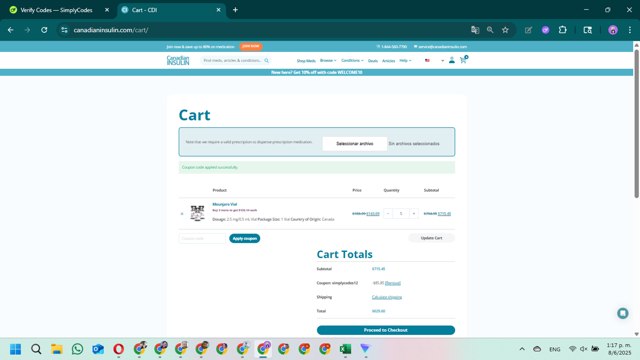Viewport: 640px width, 360px height.
Task: Switch to Verify Codes SimplyCodes tab
Action: (56, 10)
